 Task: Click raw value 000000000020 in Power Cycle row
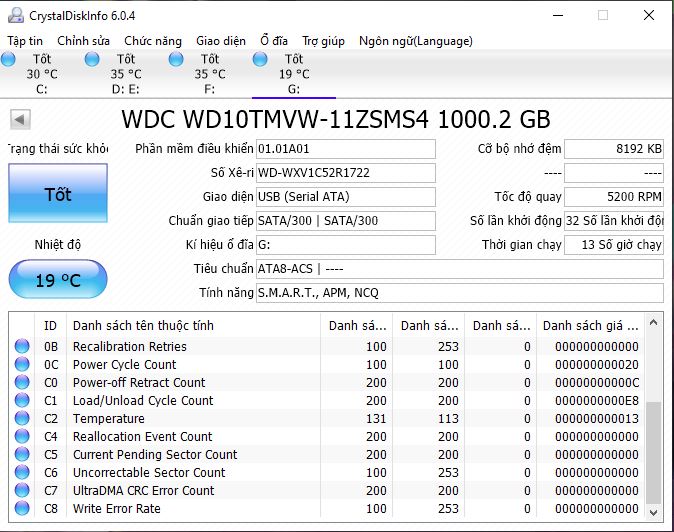(x=597, y=364)
